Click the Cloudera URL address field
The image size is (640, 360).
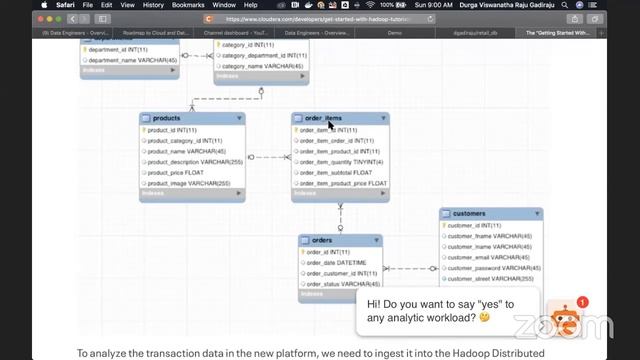click(320, 19)
